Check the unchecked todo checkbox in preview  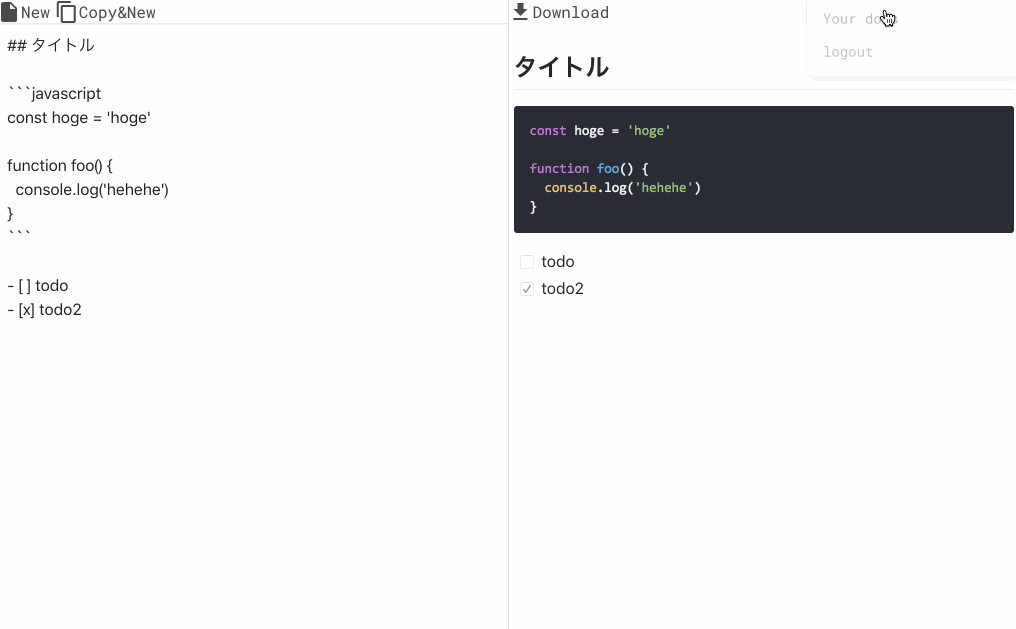[527, 262]
